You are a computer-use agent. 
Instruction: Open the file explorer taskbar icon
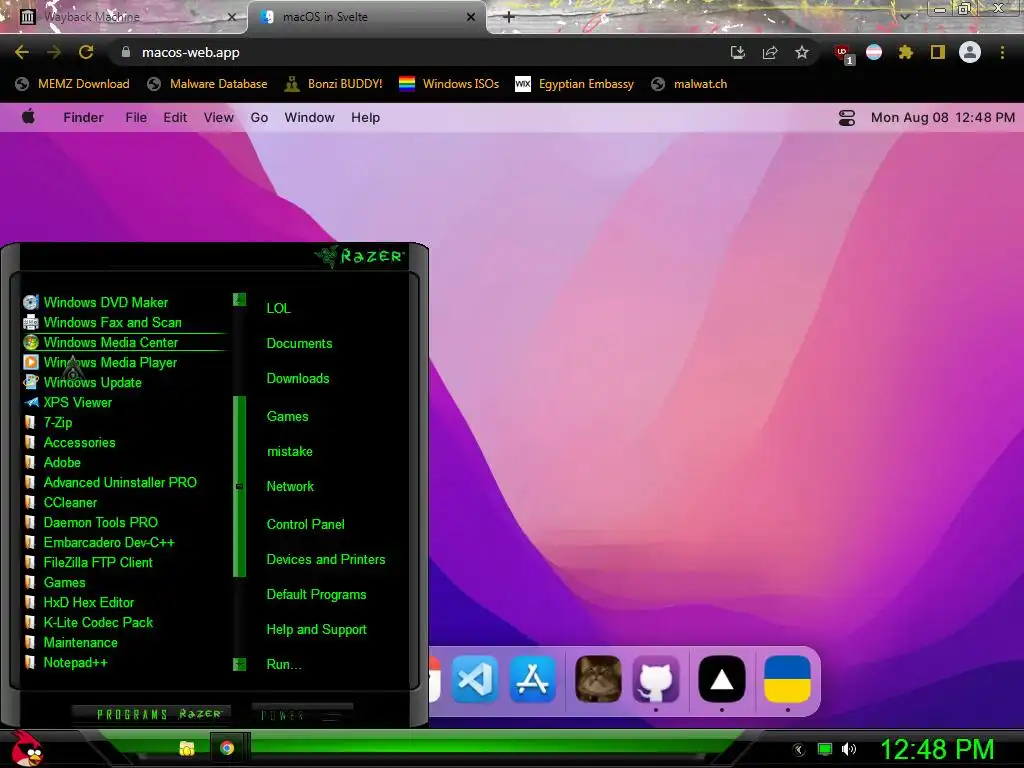[x=187, y=748]
